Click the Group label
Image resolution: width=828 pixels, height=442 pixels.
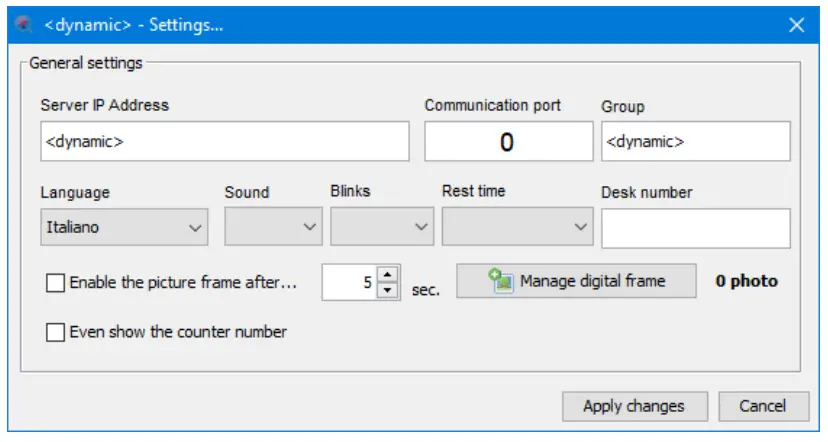623,107
